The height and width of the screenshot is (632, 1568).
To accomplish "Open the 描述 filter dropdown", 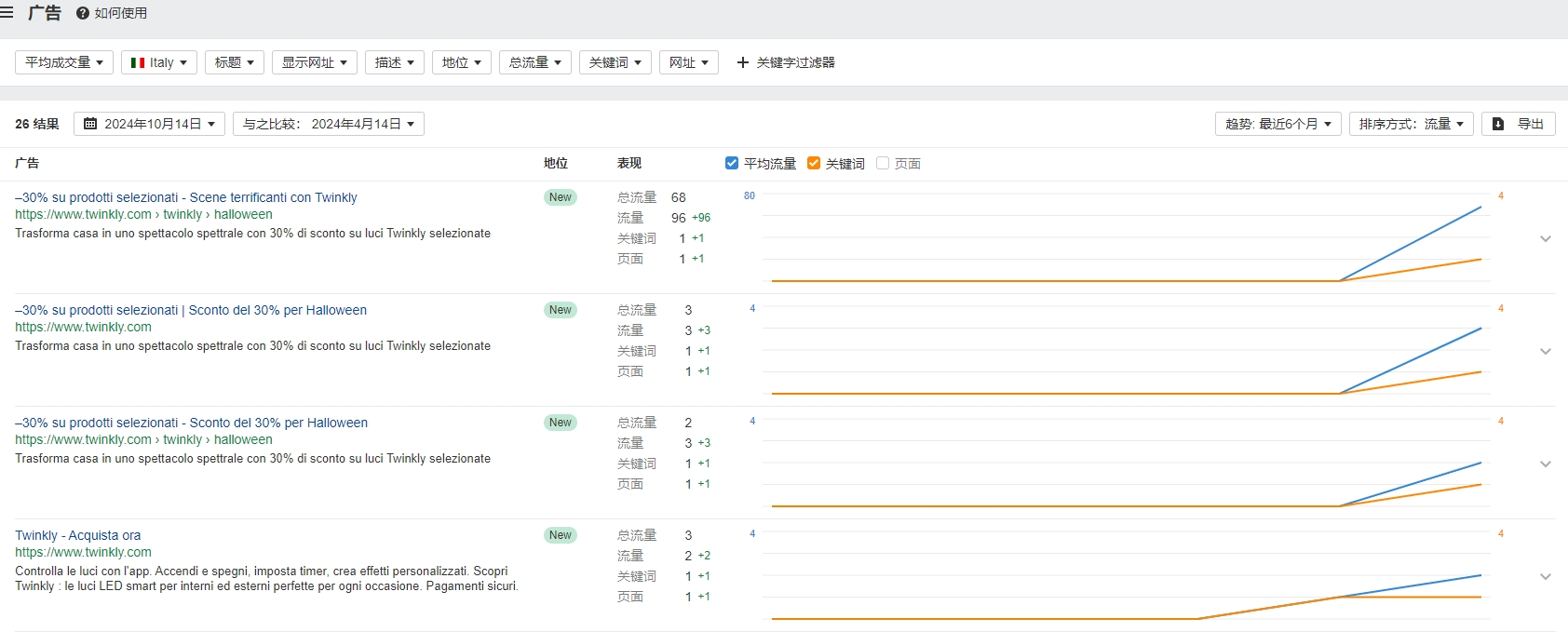I will point(395,62).
